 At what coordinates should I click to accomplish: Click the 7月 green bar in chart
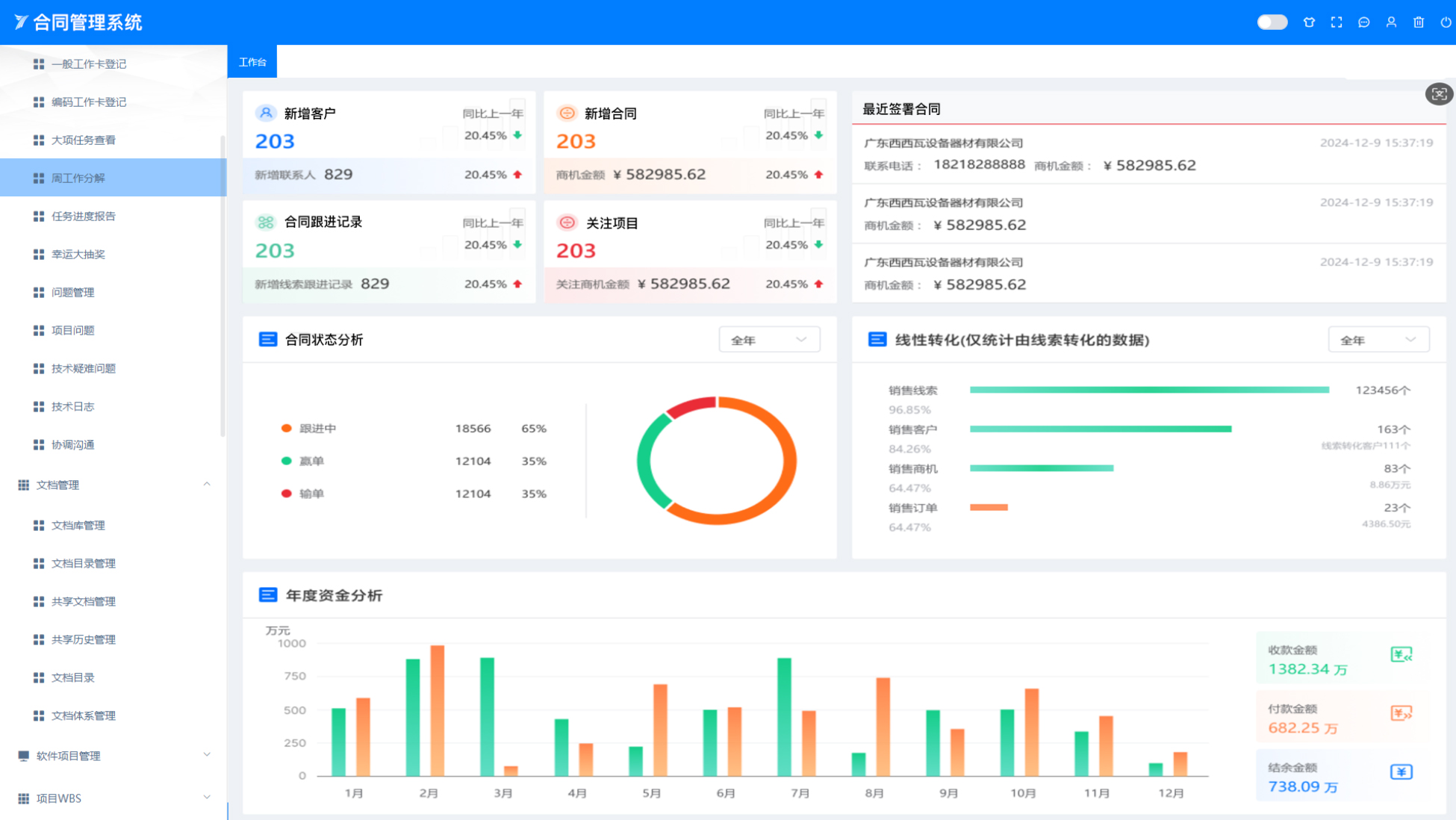click(784, 717)
